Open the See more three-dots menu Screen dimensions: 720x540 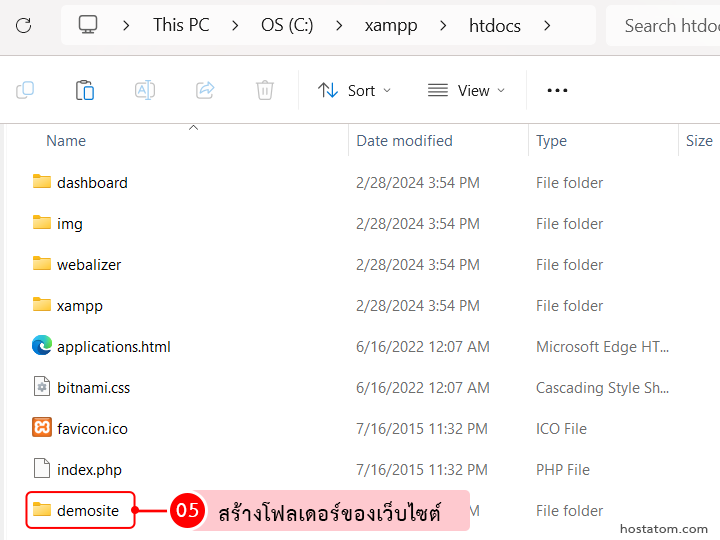pyautogui.click(x=557, y=90)
